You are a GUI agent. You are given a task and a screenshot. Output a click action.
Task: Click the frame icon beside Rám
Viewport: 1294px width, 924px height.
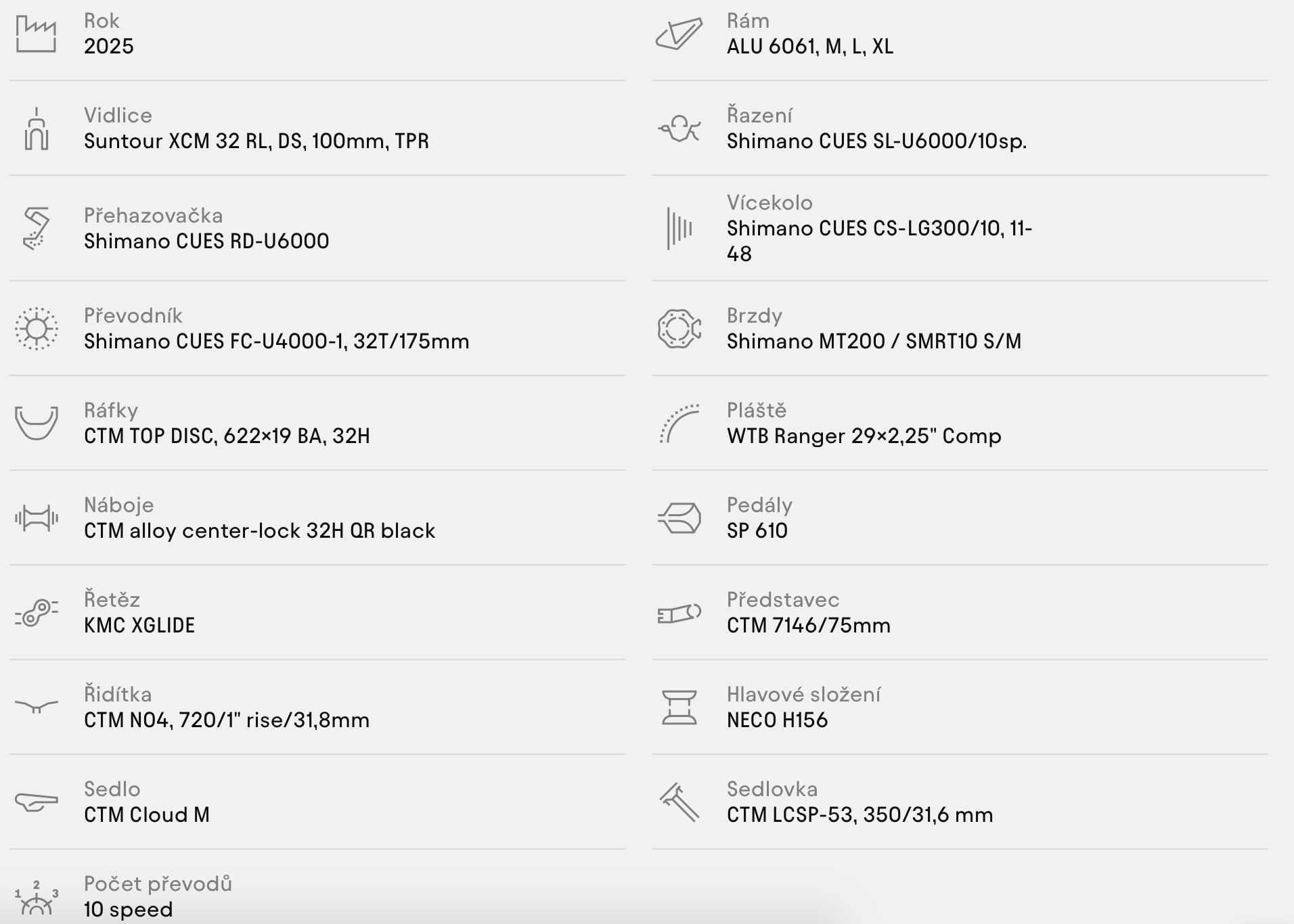tap(679, 34)
